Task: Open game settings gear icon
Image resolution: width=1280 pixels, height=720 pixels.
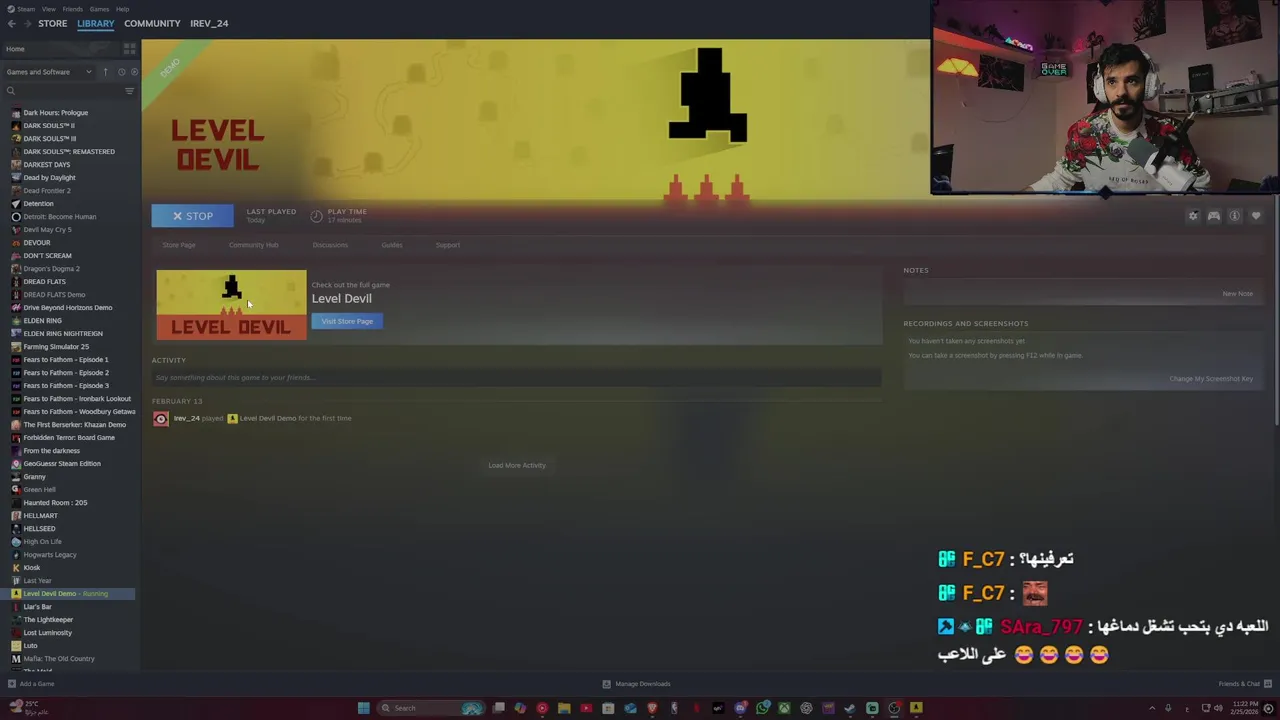Action: pos(1192,216)
